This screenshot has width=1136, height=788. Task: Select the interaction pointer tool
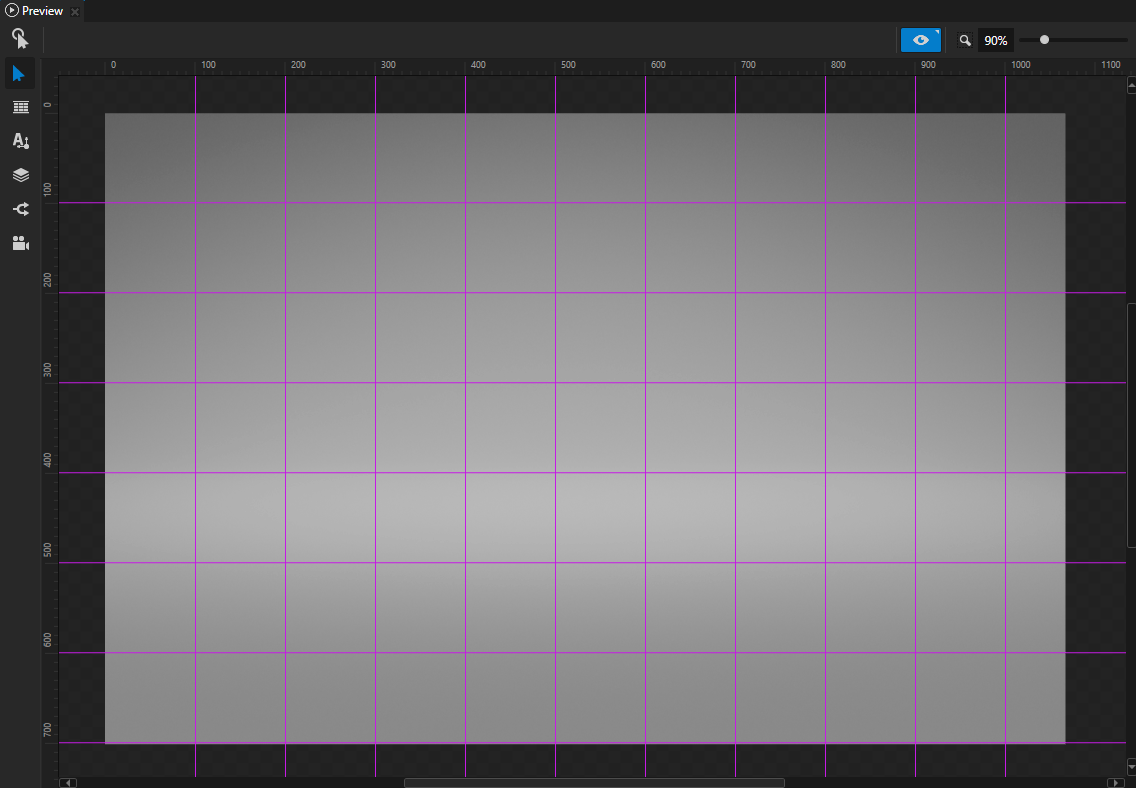pyautogui.click(x=20, y=38)
